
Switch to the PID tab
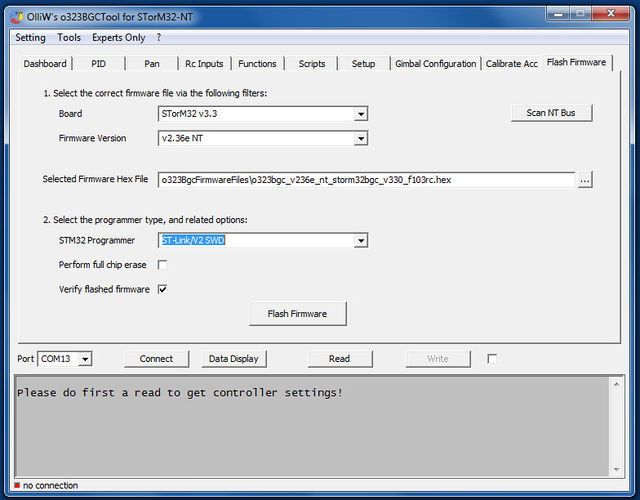98,64
